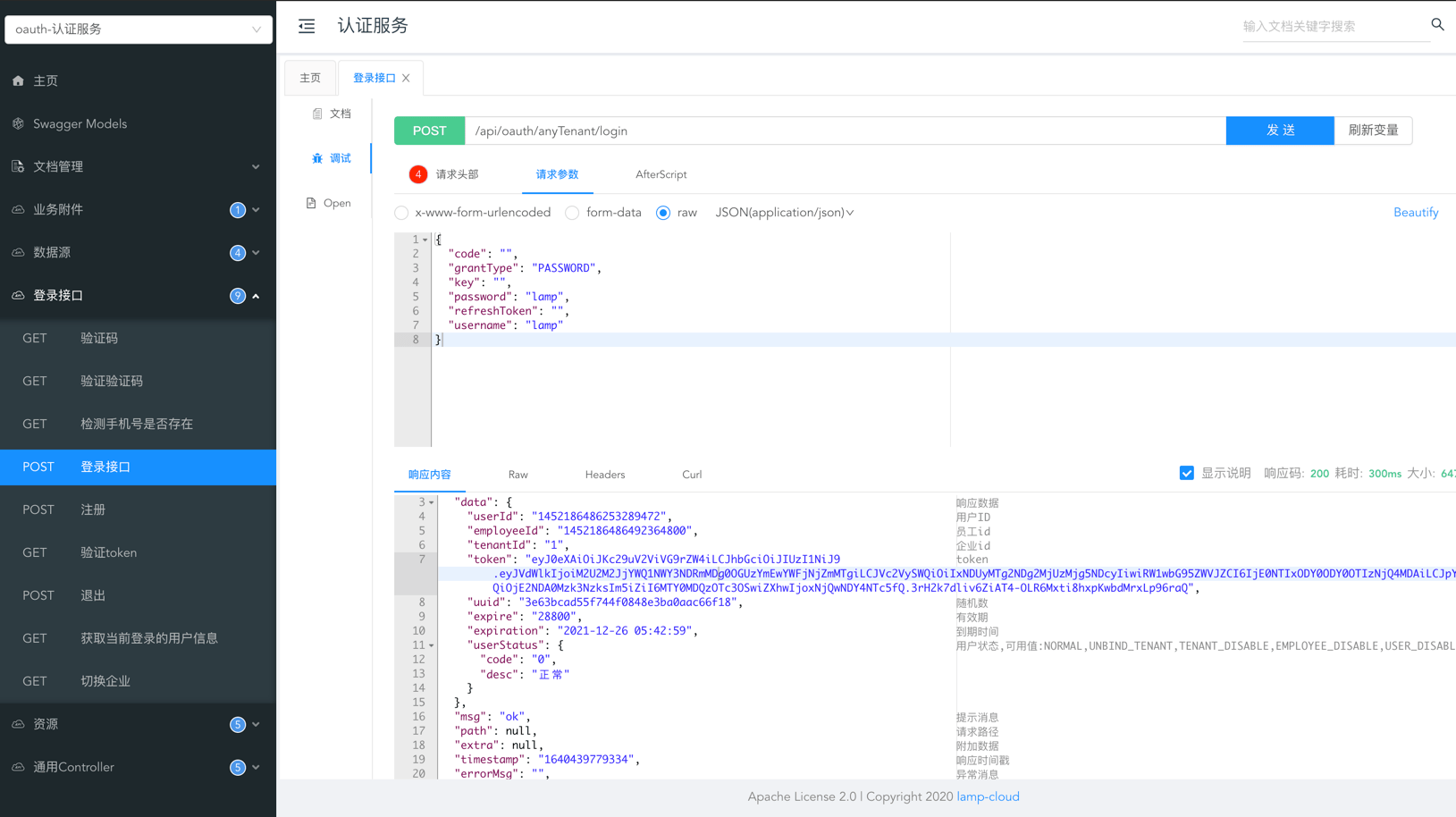This screenshot has height=817, width=1456.
Task: Select the form-data radio option
Action: tap(572, 213)
